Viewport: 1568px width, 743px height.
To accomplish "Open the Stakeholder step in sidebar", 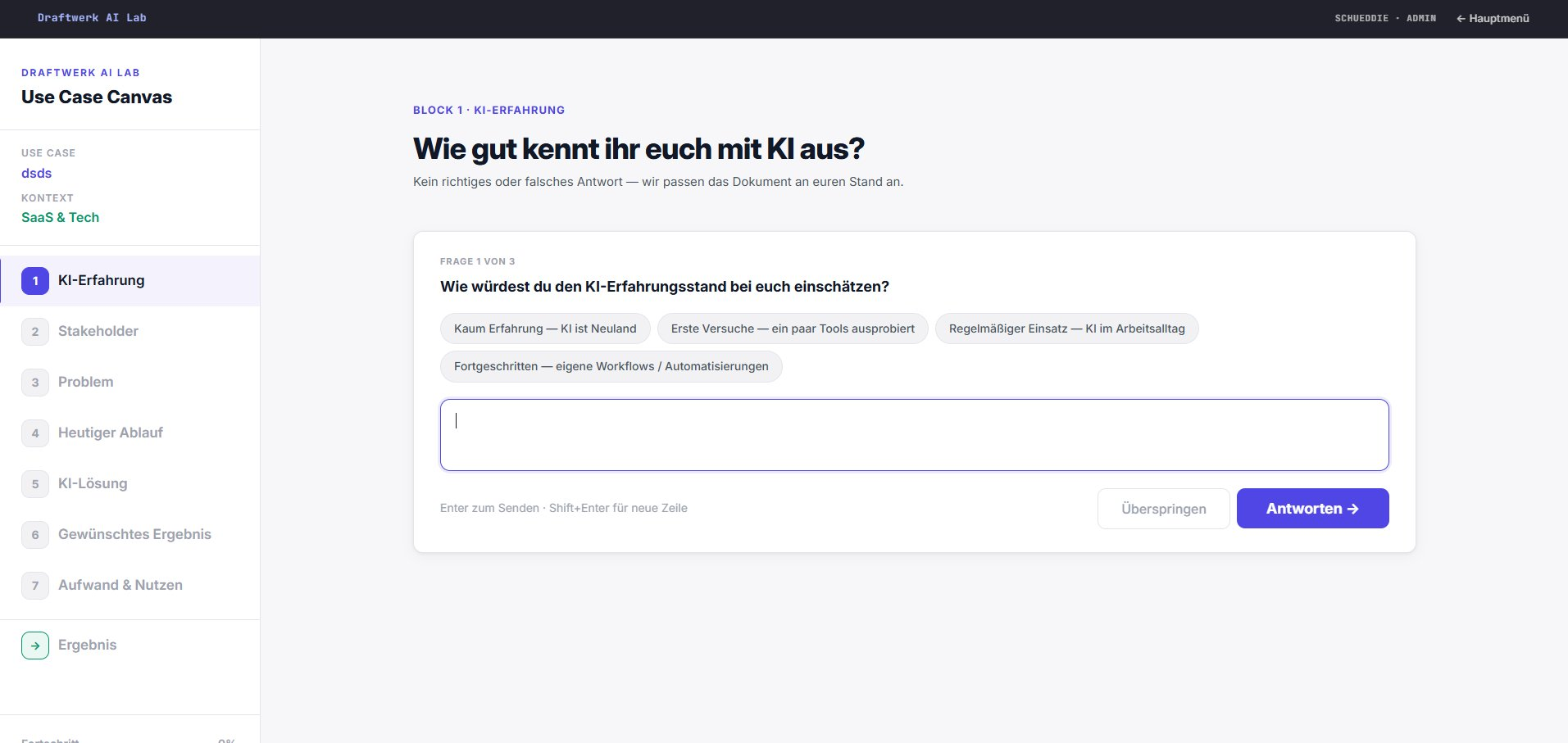I will click(x=98, y=331).
